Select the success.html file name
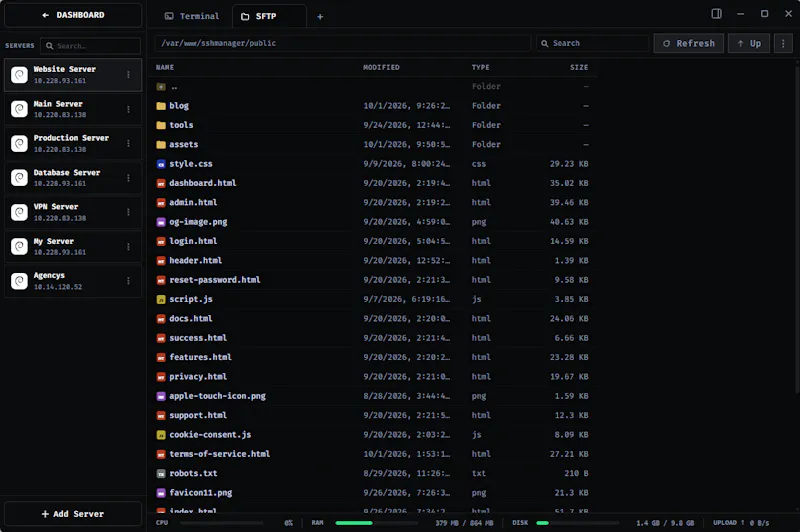 198,338
